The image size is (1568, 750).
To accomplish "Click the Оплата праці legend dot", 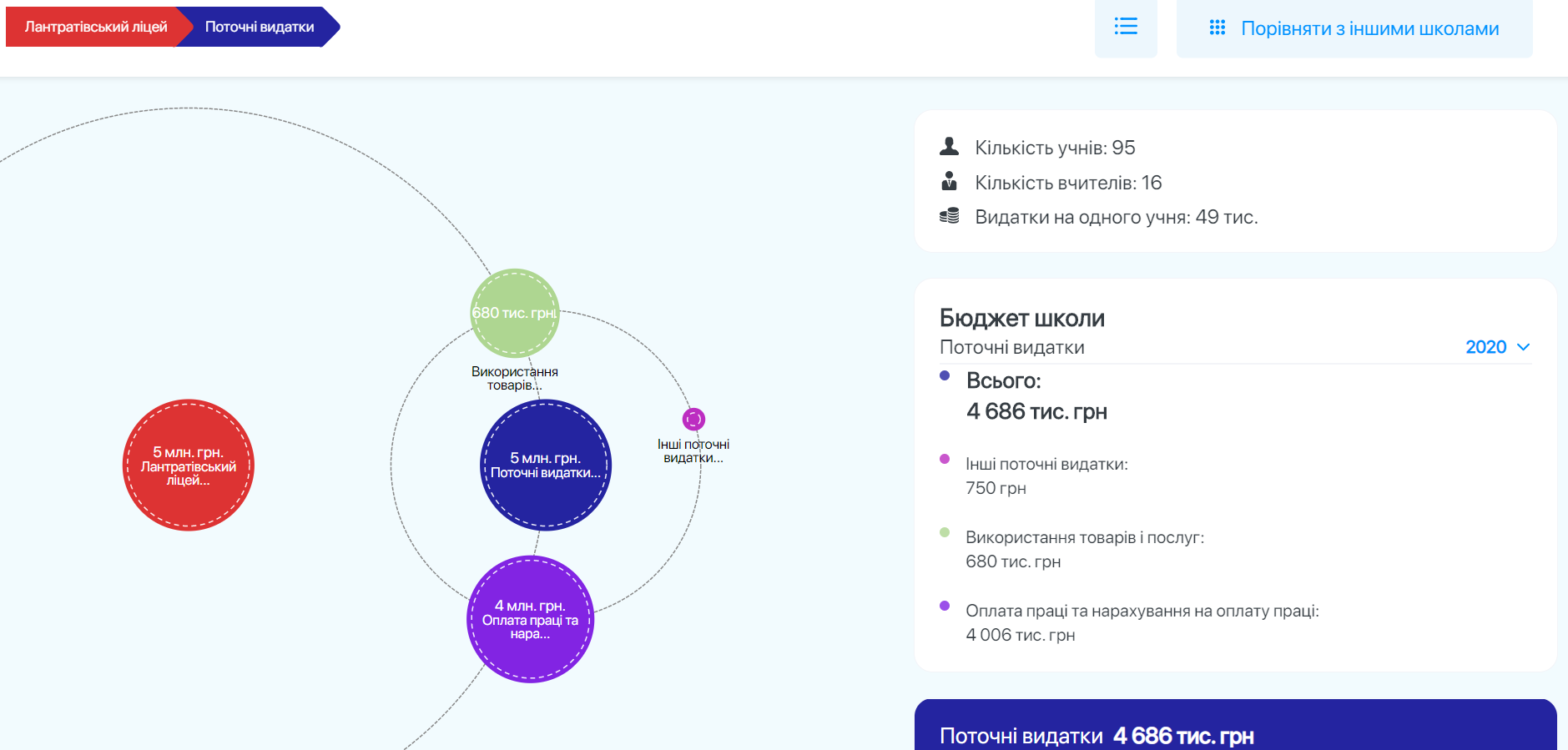I will tap(945, 606).
